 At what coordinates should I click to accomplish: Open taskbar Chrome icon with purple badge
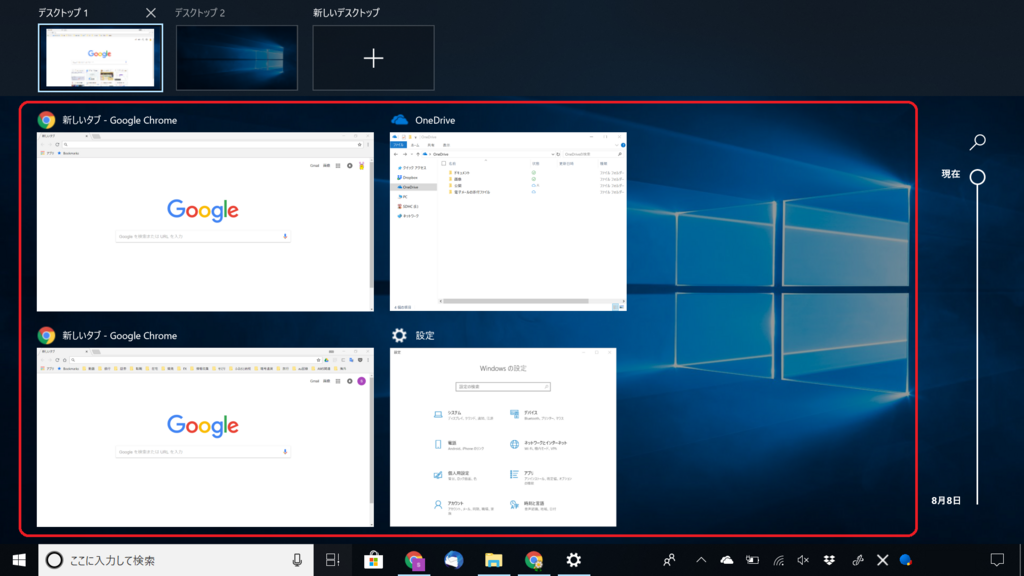tap(414, 560)
